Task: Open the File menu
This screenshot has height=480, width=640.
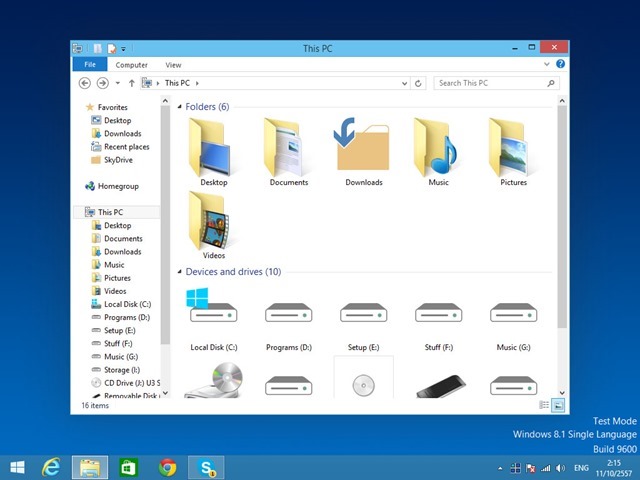Action: coord(90,64)
